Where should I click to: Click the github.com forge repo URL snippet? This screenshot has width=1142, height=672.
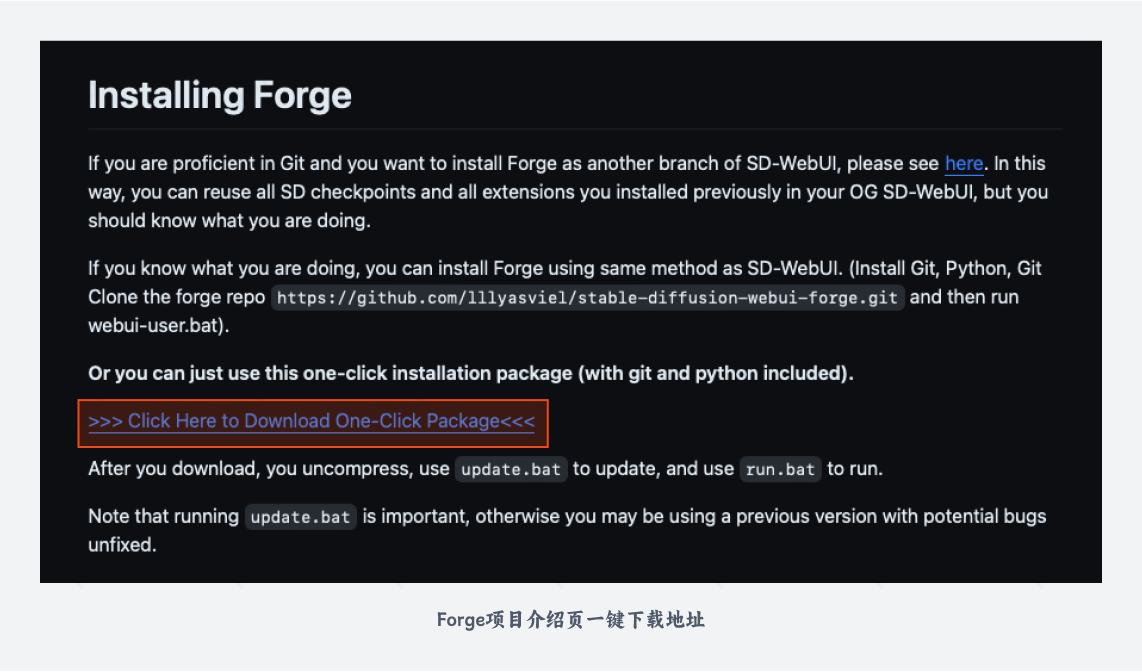[587, 297]
